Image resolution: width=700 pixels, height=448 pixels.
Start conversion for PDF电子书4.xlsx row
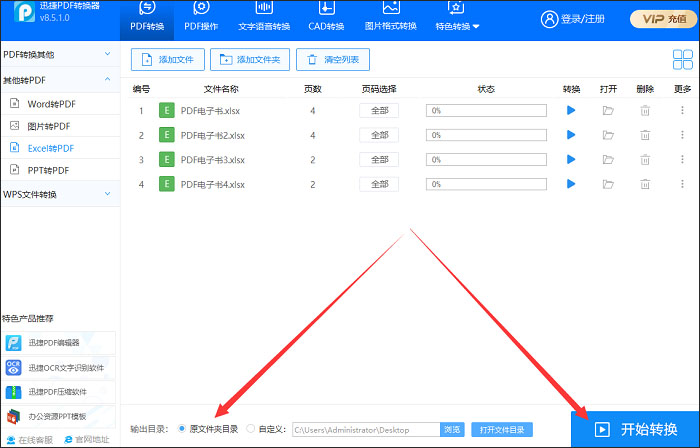(x=571, y=184)
